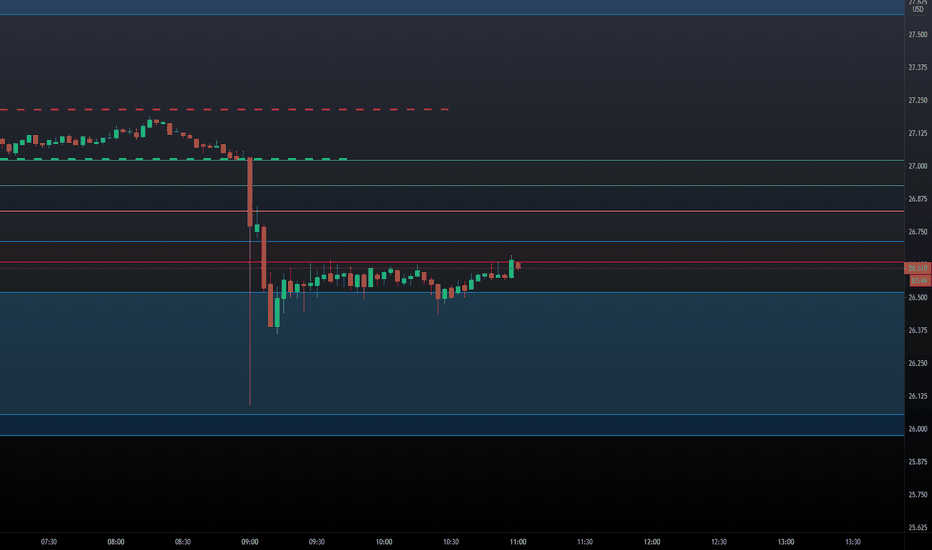This screenshot has width=932, height=550.
Task: Click the USD currency label
Action: point(918,10)
